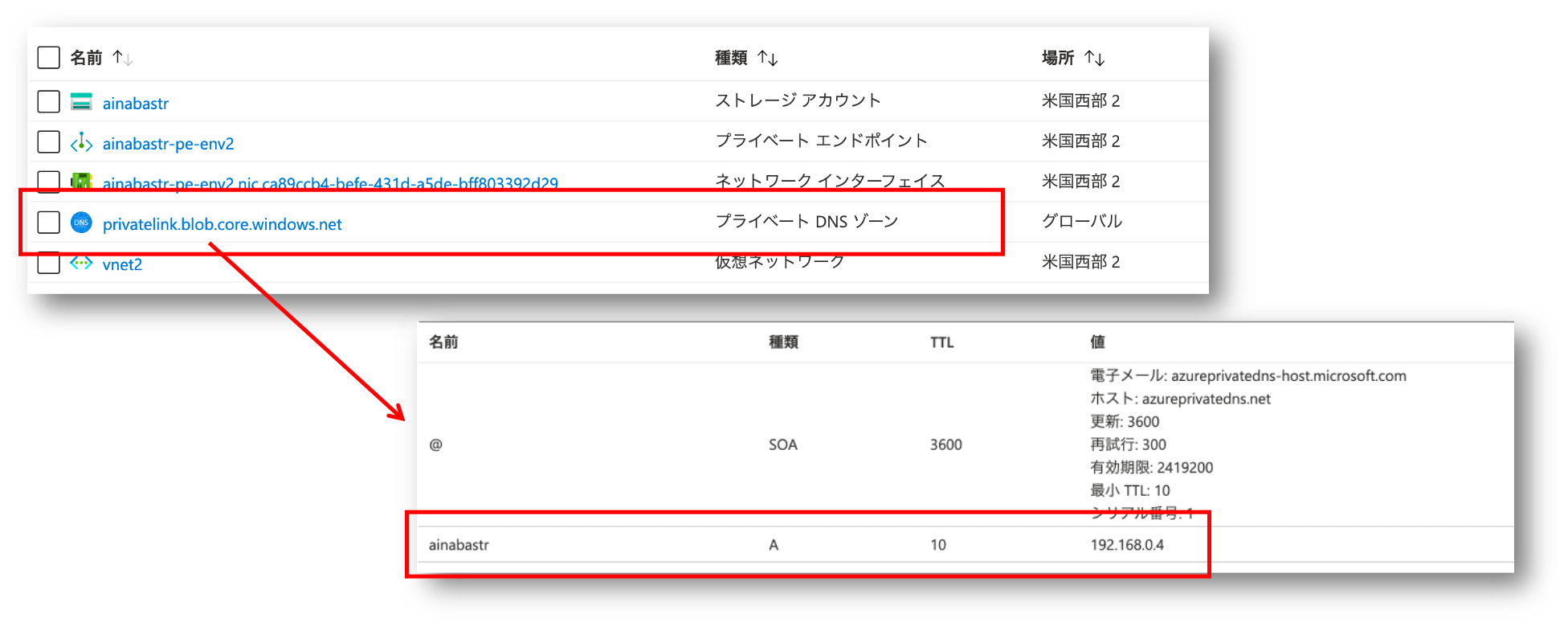1568x626 pixels.
Task: Open the ainabastr-pe-env2 private endpoint link
Action: pyautogui.click(x=168, y=143)
